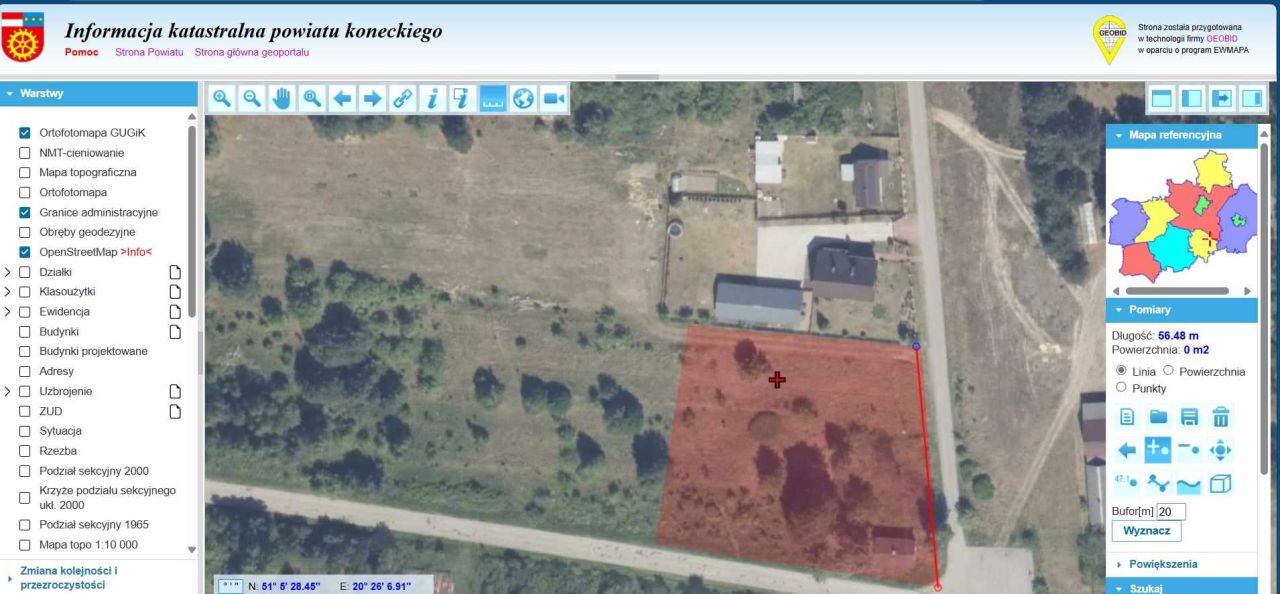The image size is (1280, 594).
Task: Click the chain link icon
Action: [x=402, y=99]
